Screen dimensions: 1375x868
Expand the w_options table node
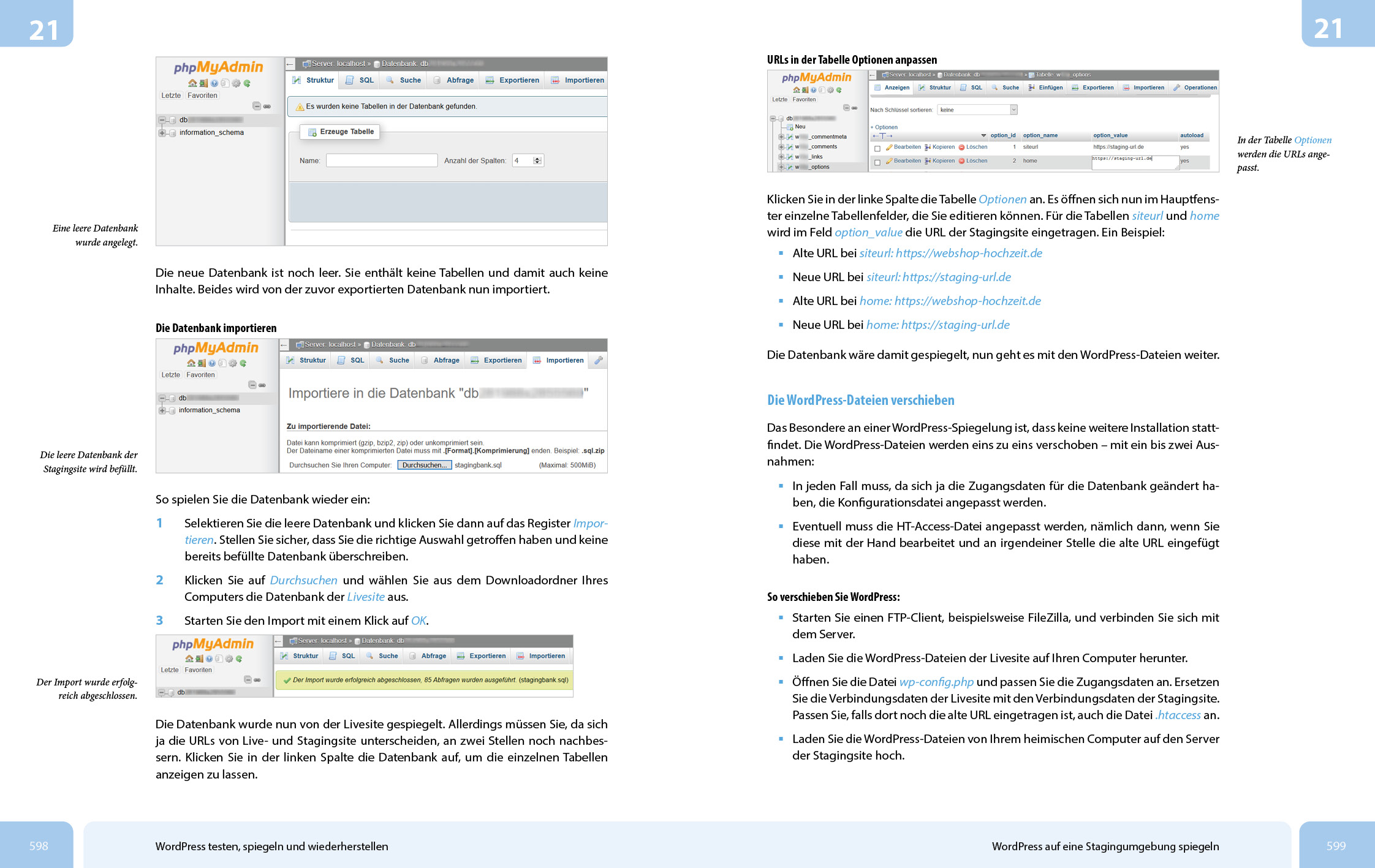pos(781,167)
